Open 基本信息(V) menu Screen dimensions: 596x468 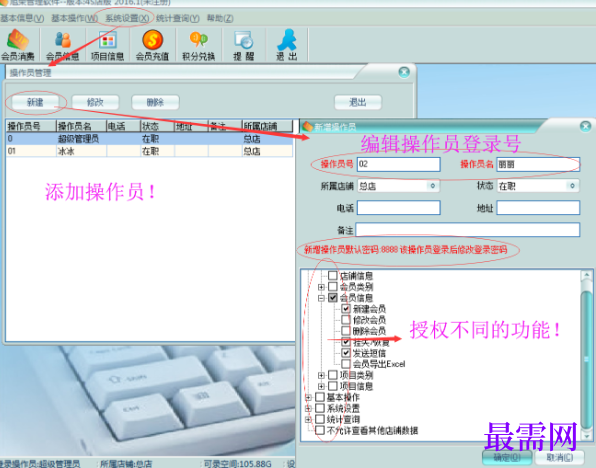(x=22, y=18)
